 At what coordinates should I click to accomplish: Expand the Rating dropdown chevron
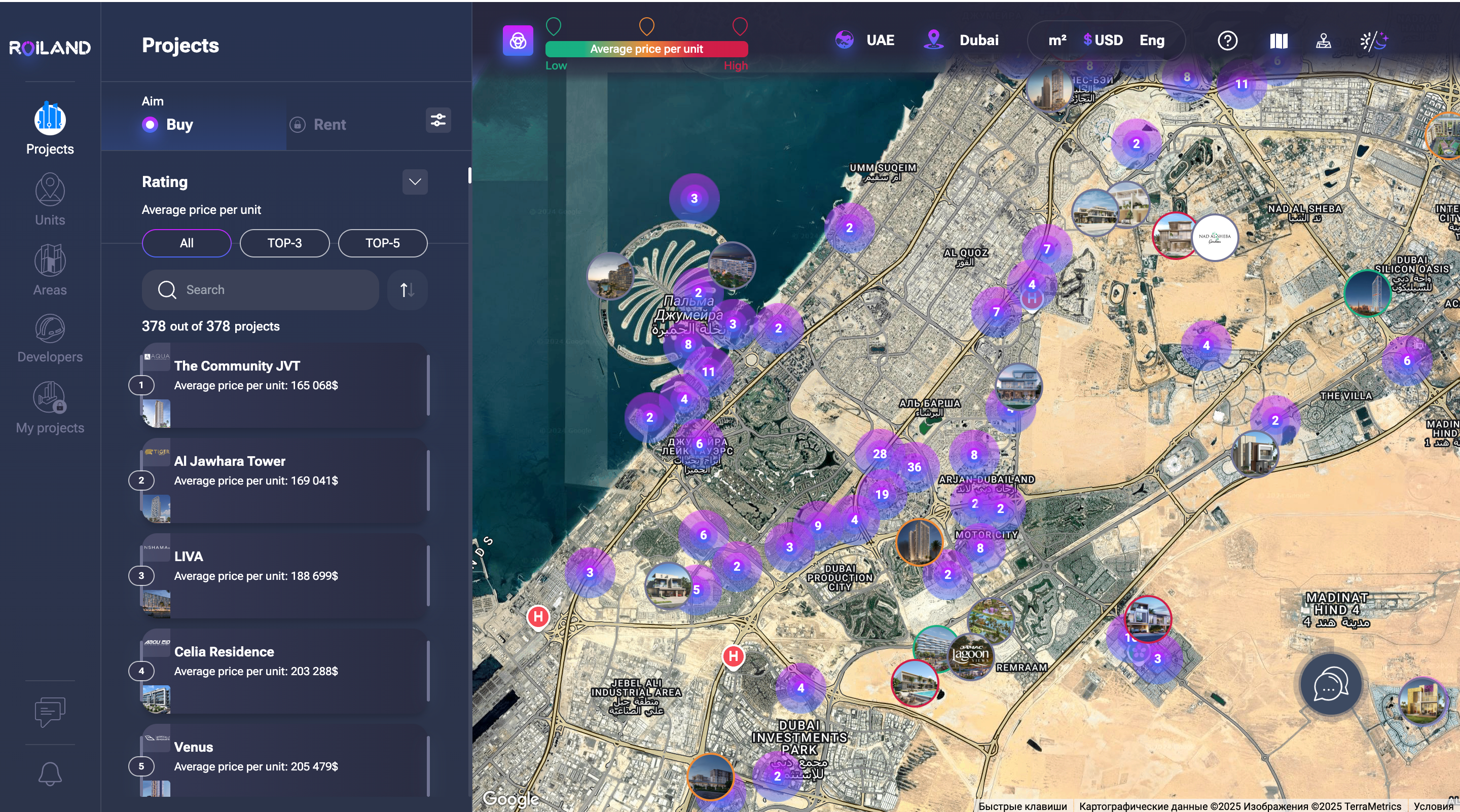[415, 182]
